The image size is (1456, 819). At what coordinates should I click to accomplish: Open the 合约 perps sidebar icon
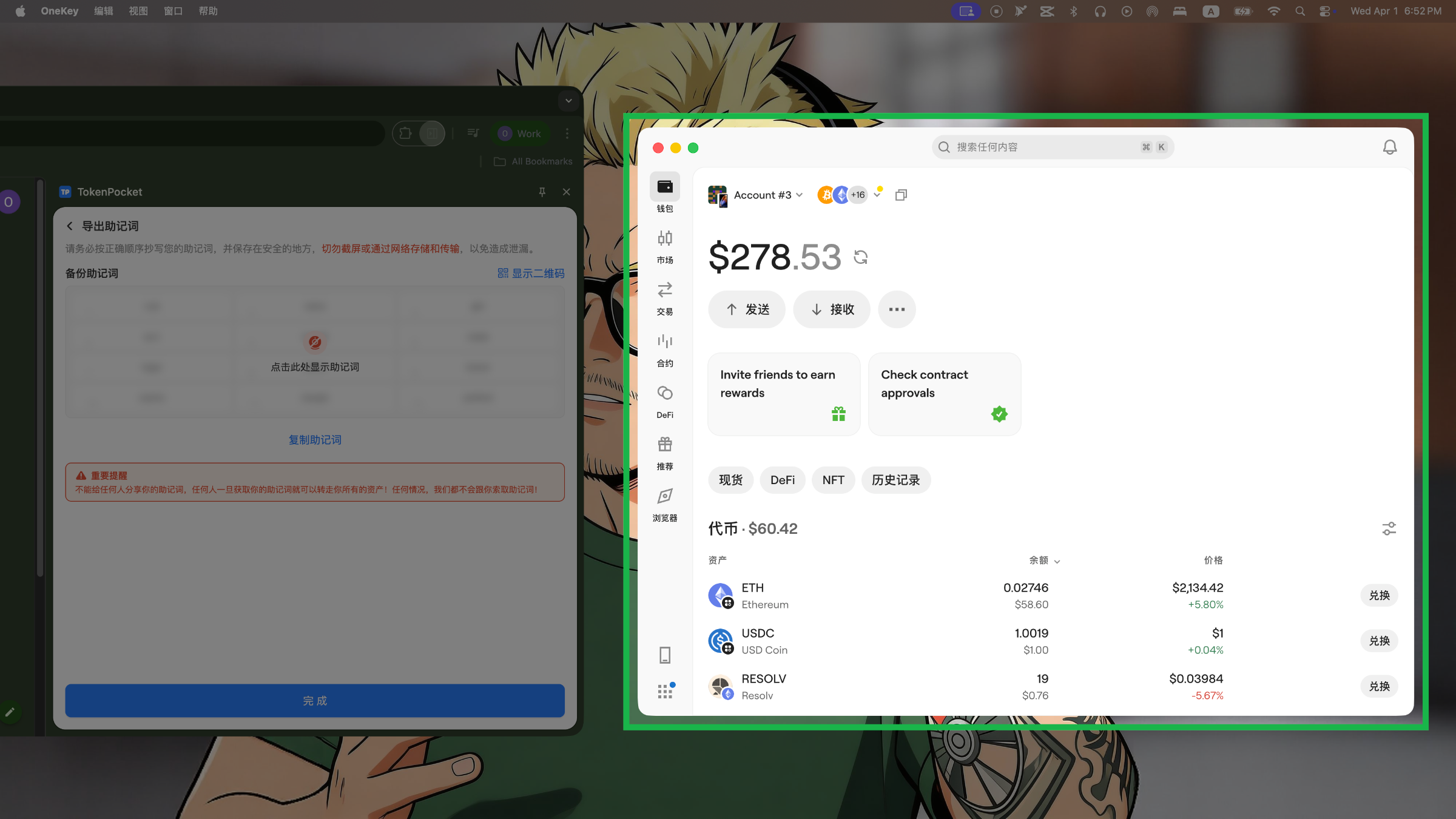tap(665, 342)
